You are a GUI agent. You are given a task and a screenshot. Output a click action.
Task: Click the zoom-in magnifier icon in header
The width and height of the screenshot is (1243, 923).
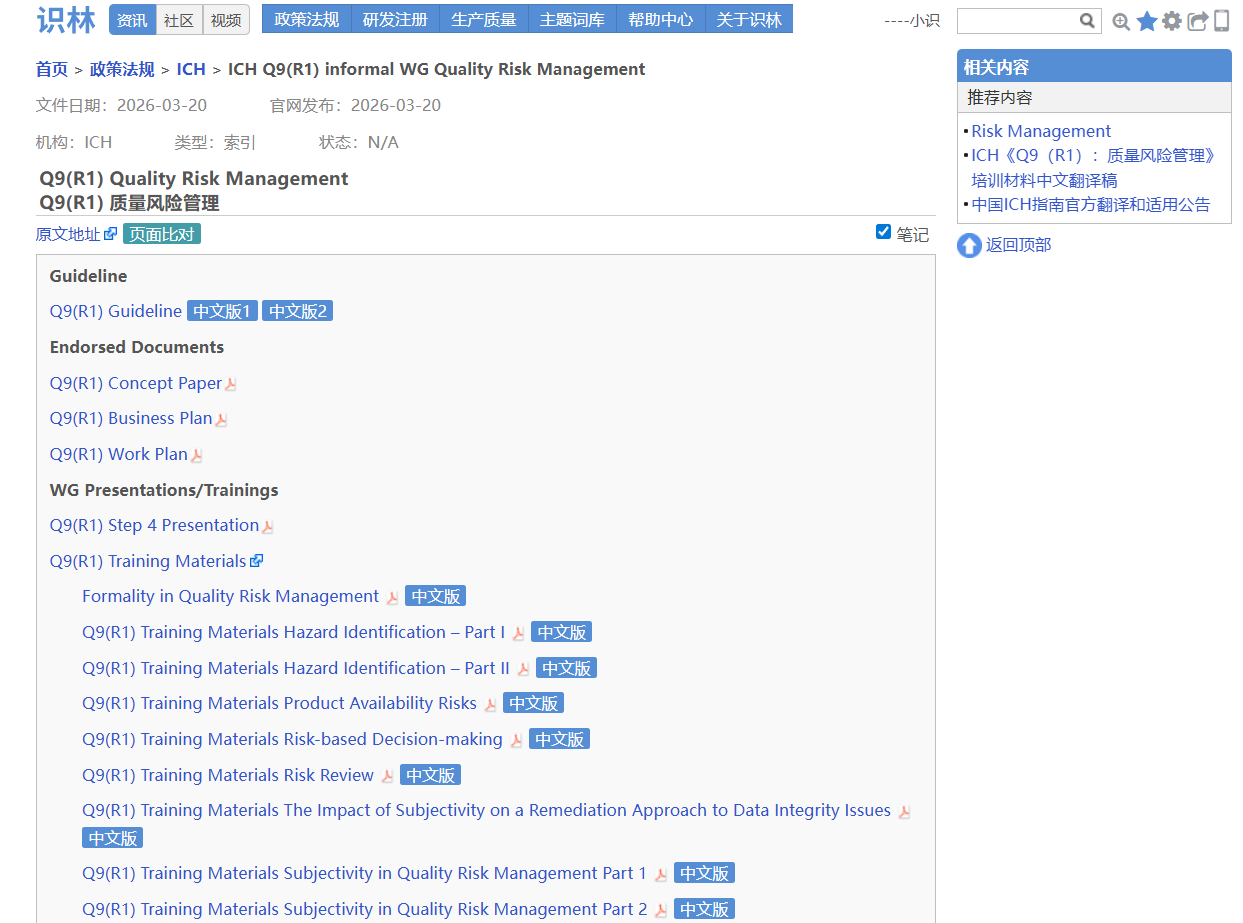(1121, 21)
